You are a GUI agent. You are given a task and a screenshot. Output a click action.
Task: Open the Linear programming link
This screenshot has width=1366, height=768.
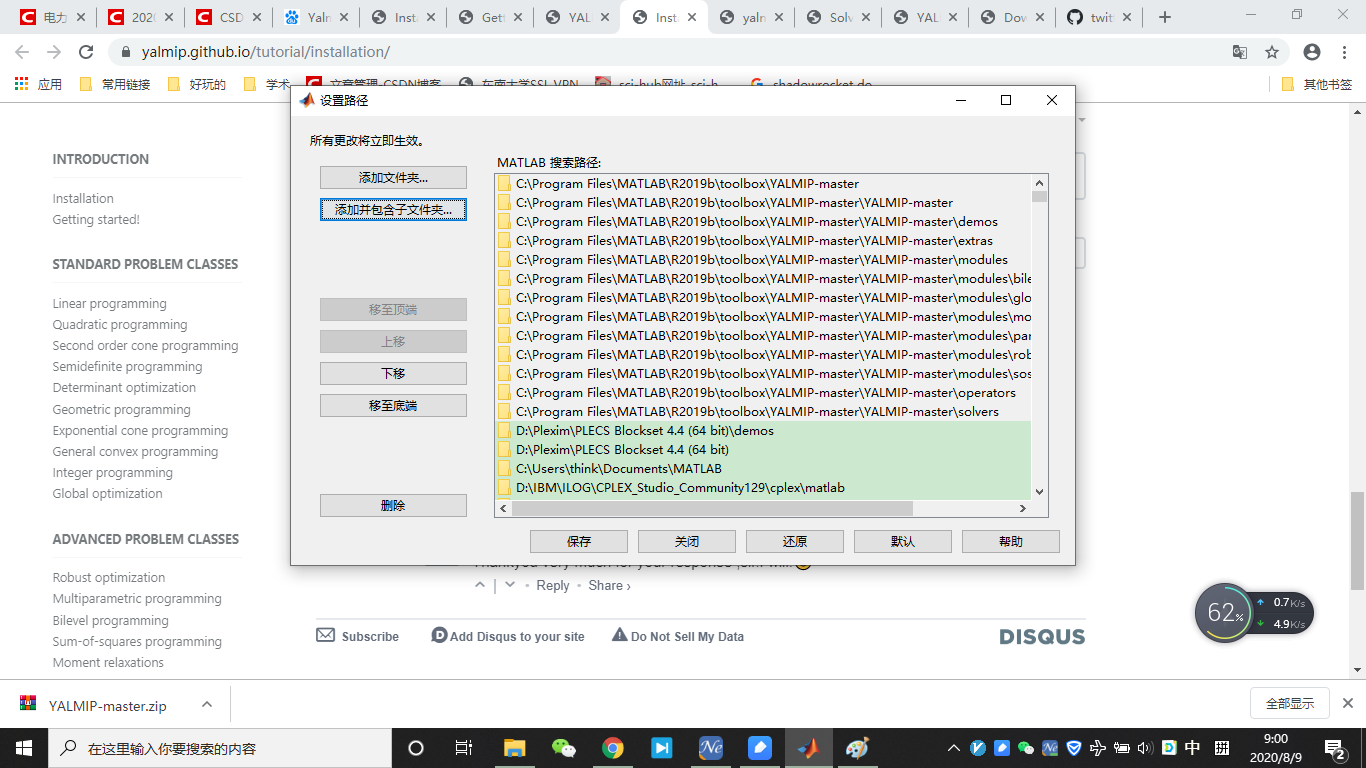[x=110, y=303]
